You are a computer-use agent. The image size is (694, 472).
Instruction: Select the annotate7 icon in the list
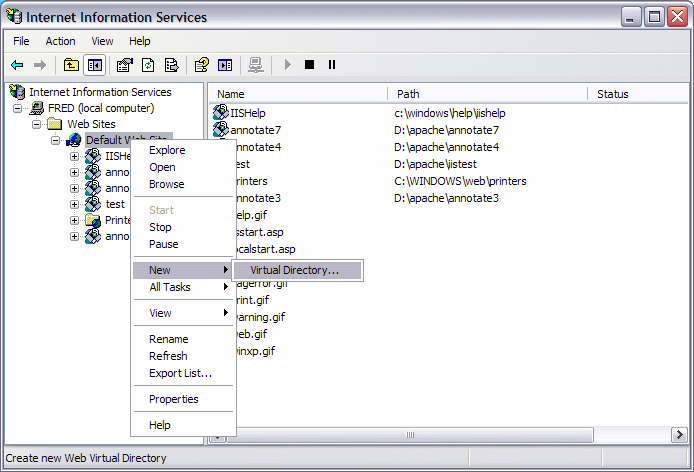point(220,129)
